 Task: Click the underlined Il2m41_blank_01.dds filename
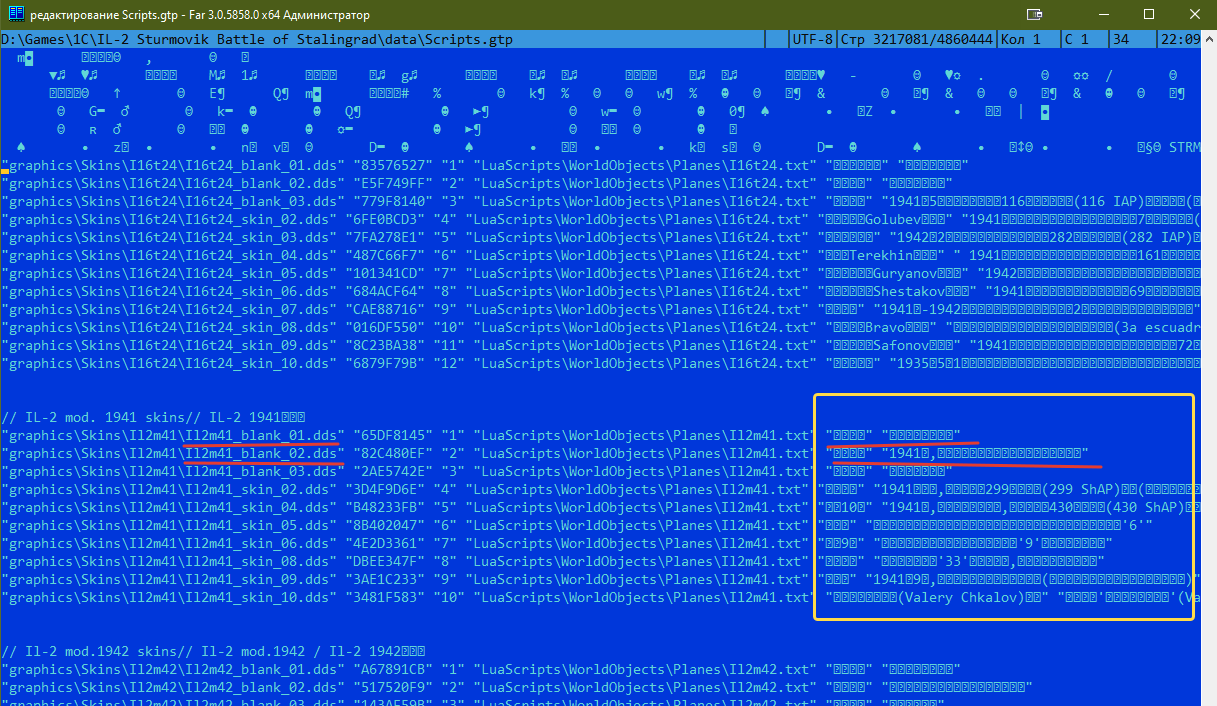(261, 435)
